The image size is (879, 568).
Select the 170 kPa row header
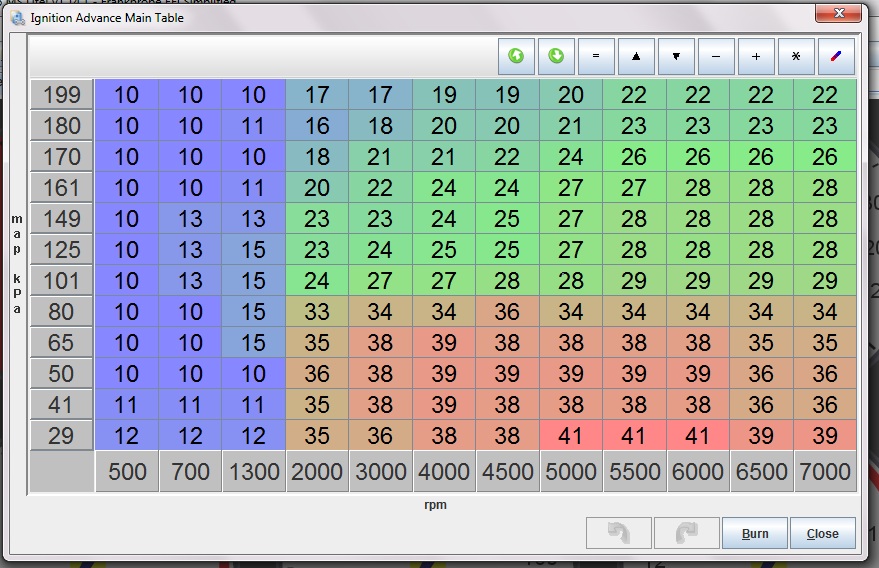pyautogui.click(x=61, y=156)
